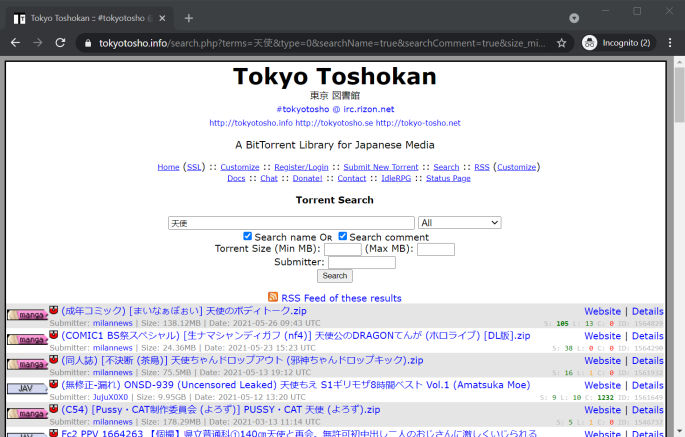Open the http://tokyotosho.info mirror link

pos(251,123)
